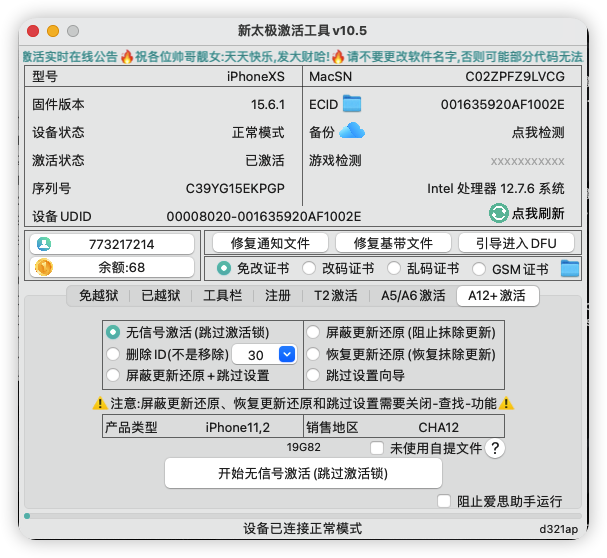Select 恢复更新还原 (恢复抹除更新) radio
Image resolution: width=607 pixels, height=558 pixels.
coord(313,354)
